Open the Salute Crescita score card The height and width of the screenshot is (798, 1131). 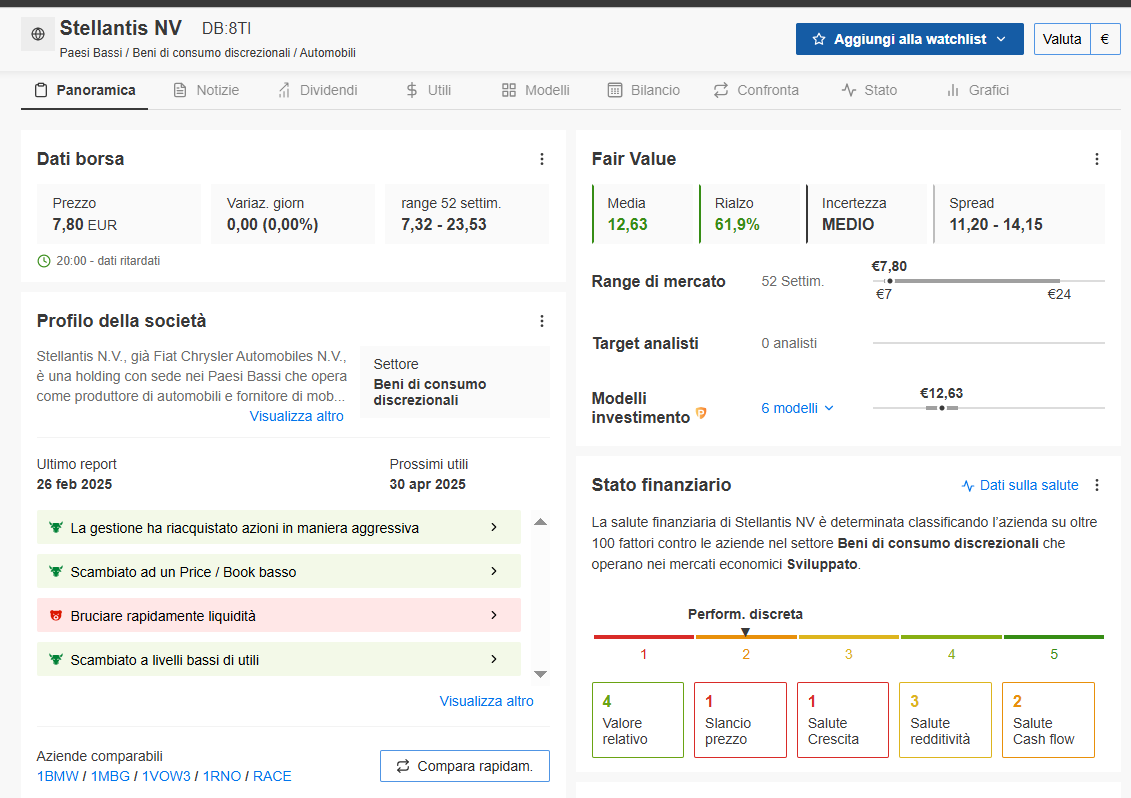pos(843,720)
